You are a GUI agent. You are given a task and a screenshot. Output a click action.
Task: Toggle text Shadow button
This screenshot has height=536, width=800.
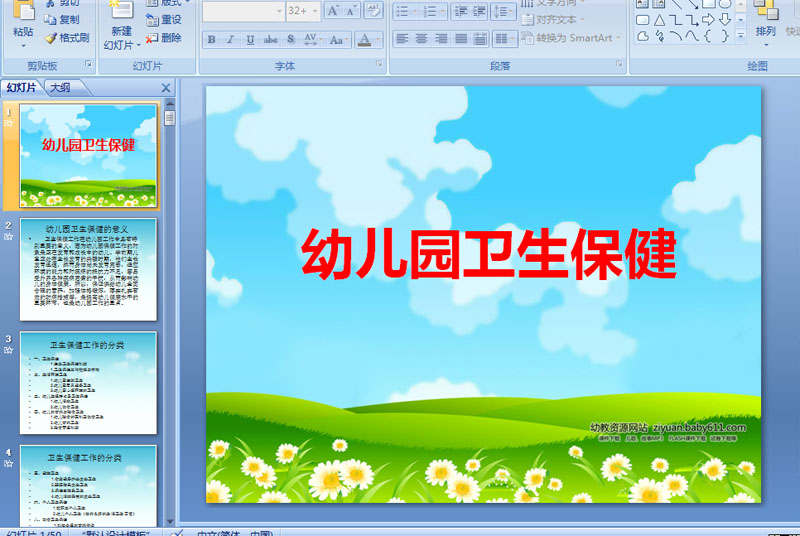pos(290,39)
